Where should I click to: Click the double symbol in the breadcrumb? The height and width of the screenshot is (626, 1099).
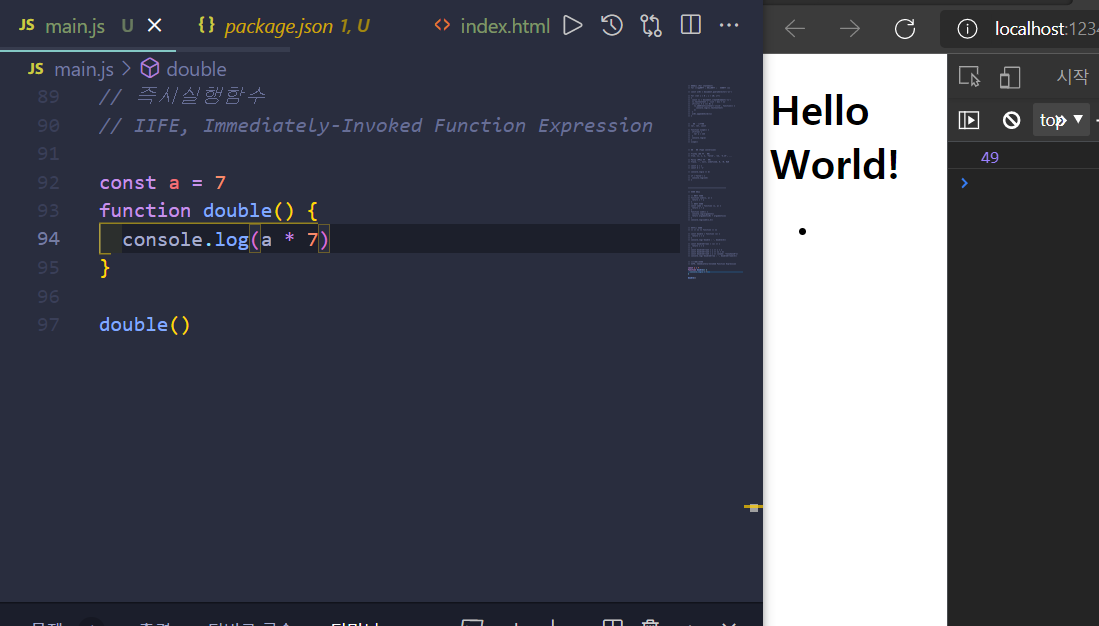point(196,69)
